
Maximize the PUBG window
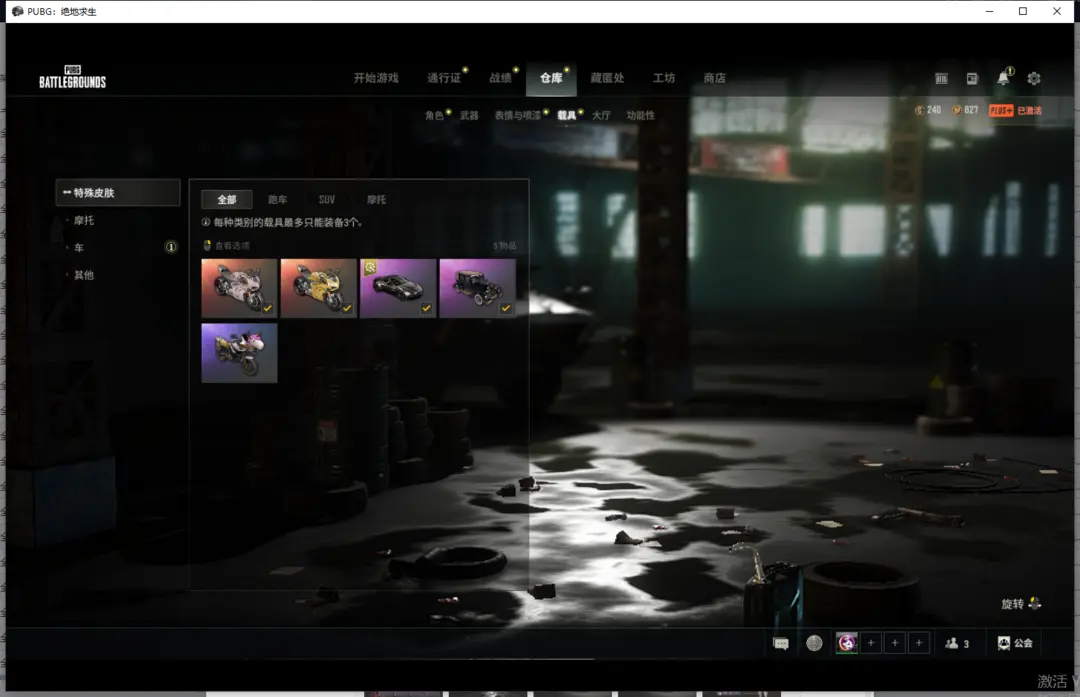[1023, 11]
